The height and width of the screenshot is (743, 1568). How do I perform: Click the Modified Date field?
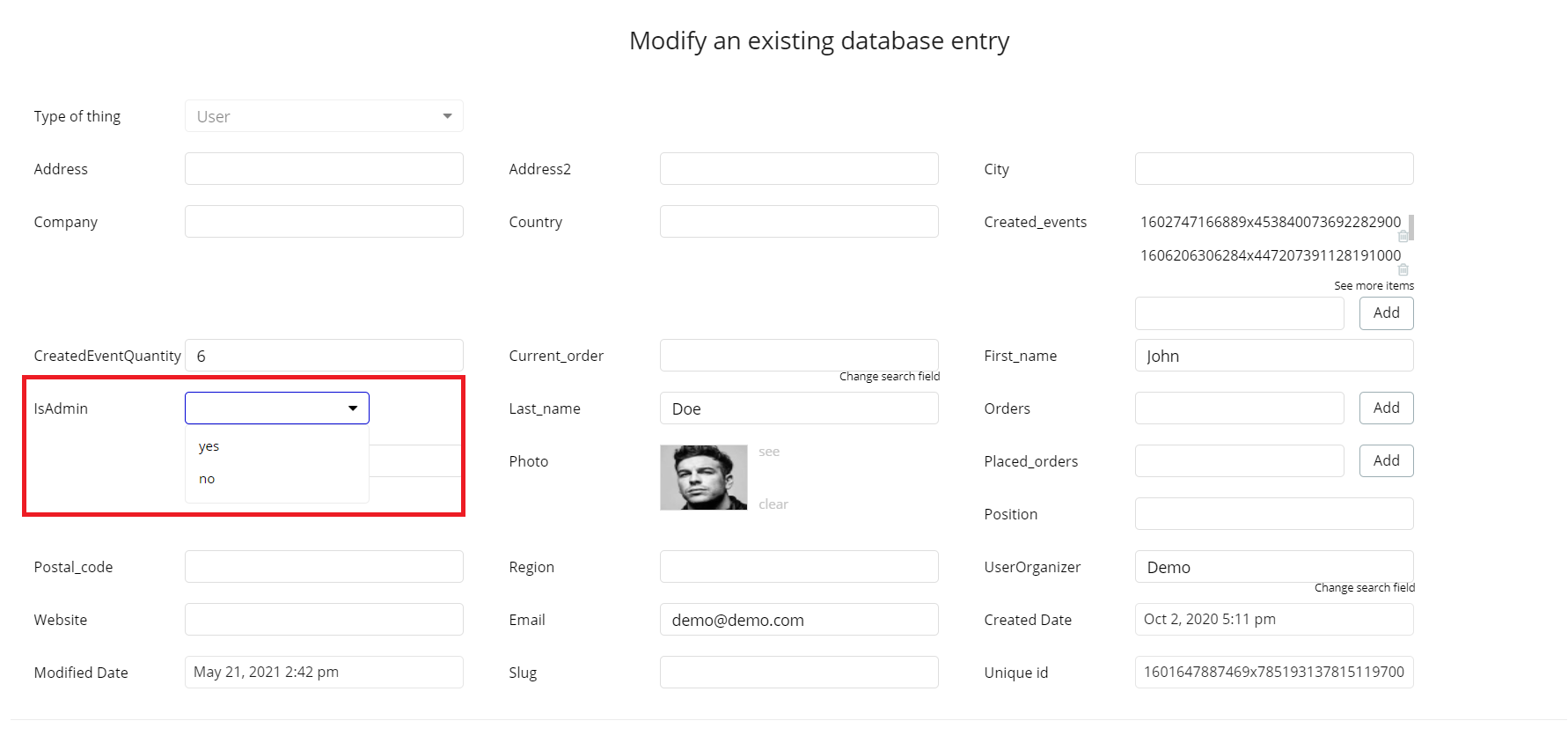coord(324,673)
